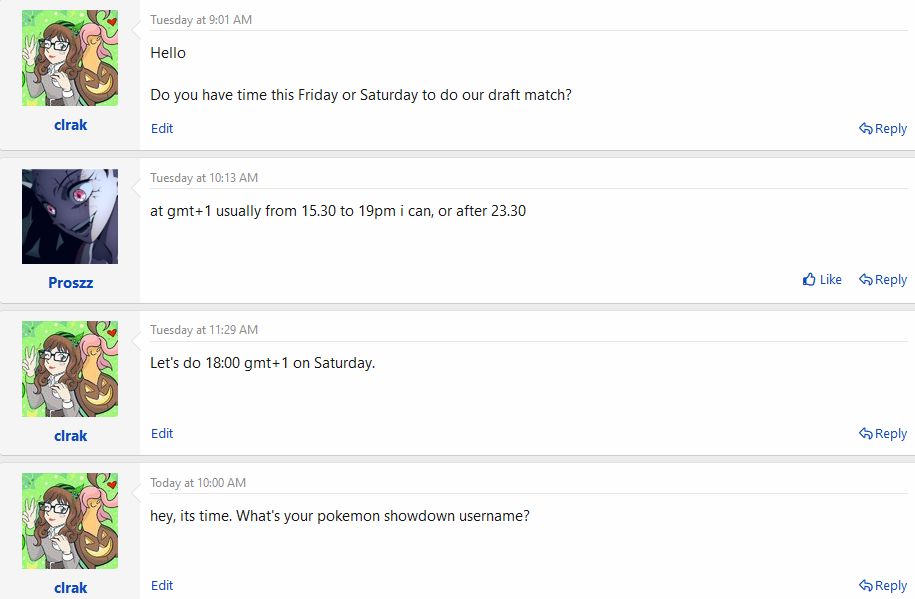Click the Reply arrow icon on the last message
Viewport: 915px width, 599px height.
866,586
